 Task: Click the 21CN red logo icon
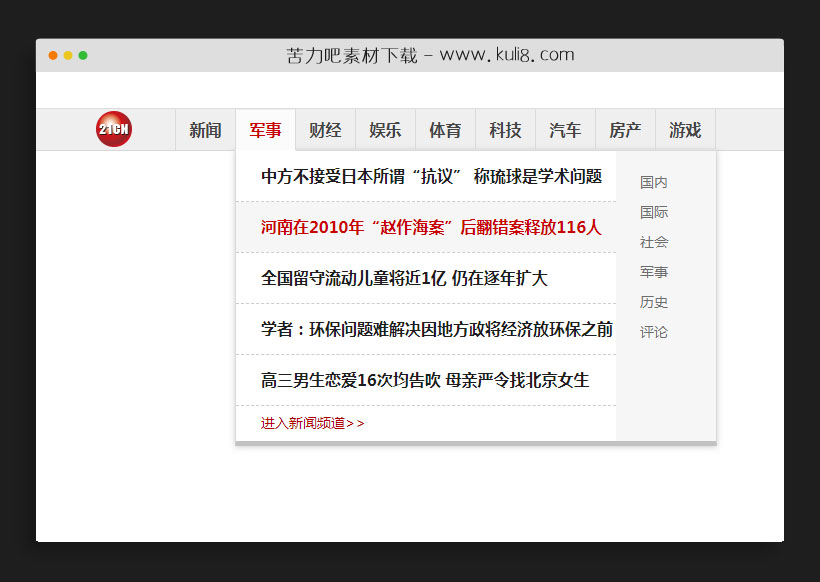point(113,129)
